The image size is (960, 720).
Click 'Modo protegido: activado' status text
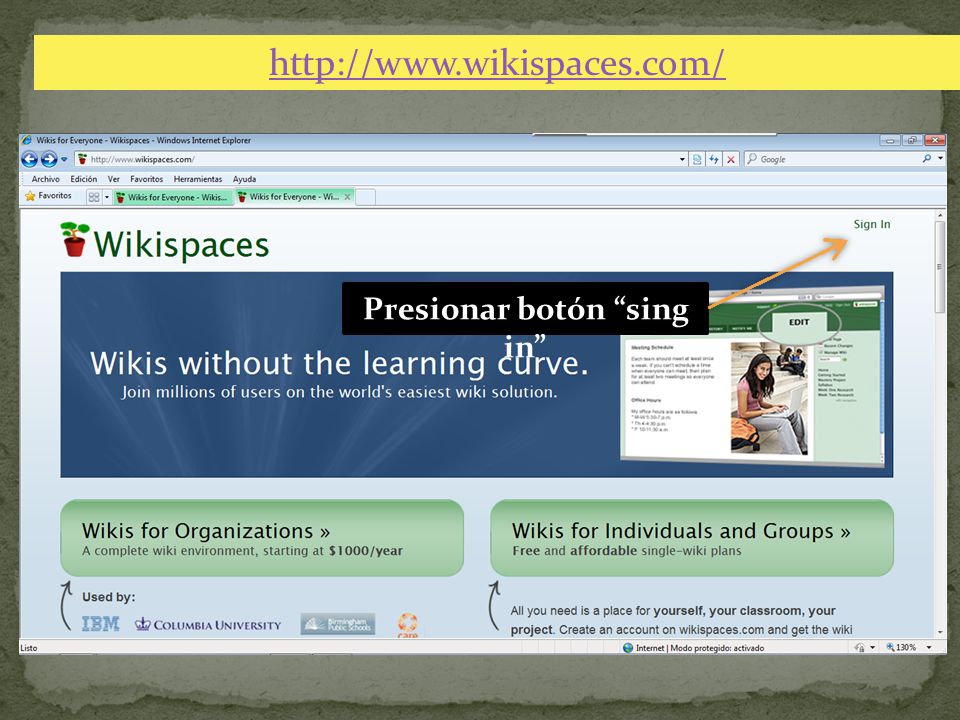717,648
